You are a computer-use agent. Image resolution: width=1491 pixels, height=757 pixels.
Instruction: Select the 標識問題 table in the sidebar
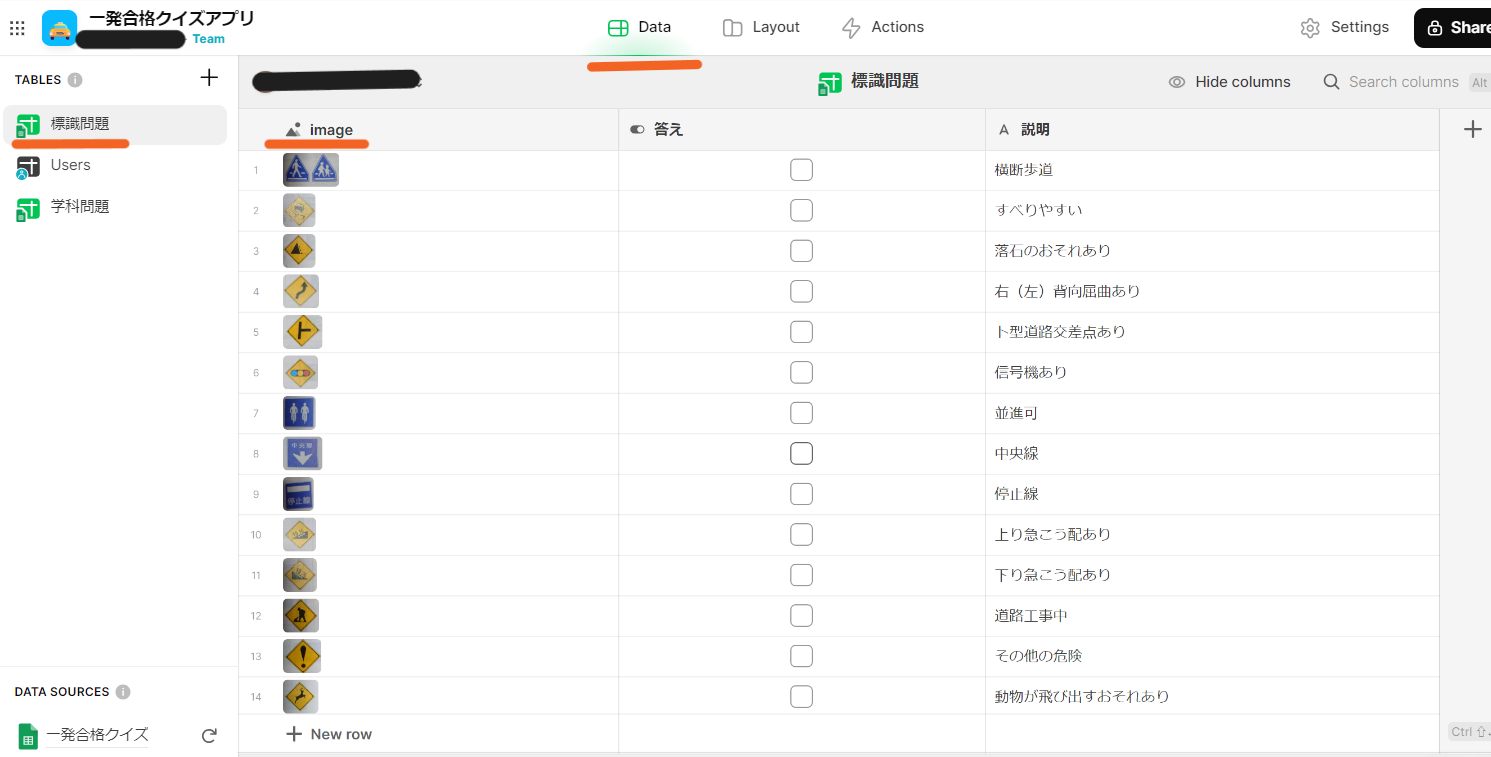point(115,125)
